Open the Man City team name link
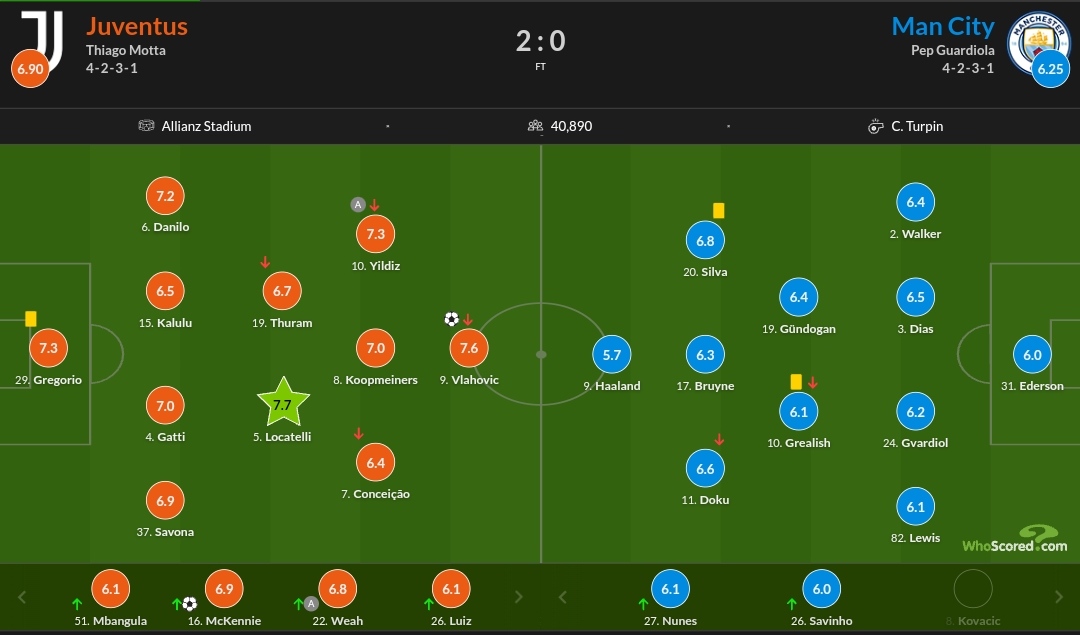This screenshot has width=1080, height=635. tap(943, 26)
